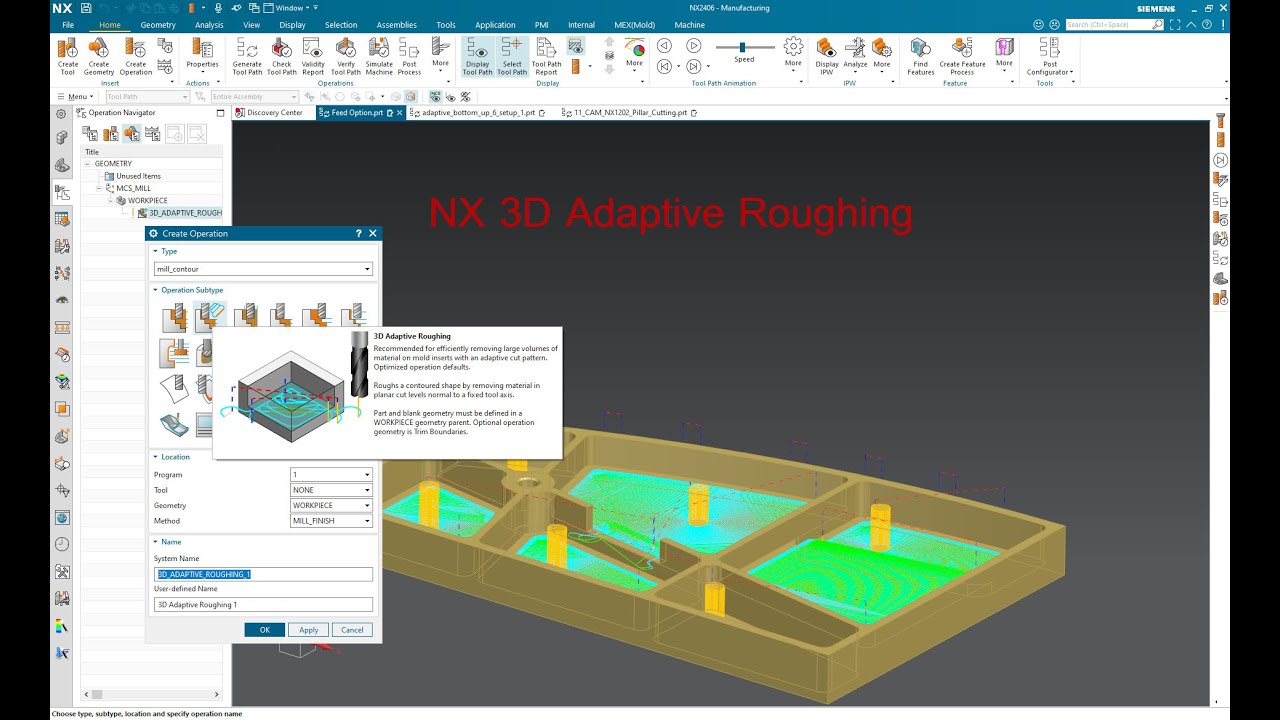
Task: Collapse the Name section
Action: click(156, 542)
